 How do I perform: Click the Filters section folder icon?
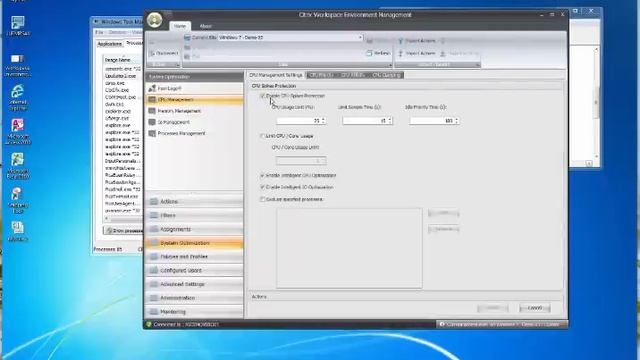[x=154, y=216]
